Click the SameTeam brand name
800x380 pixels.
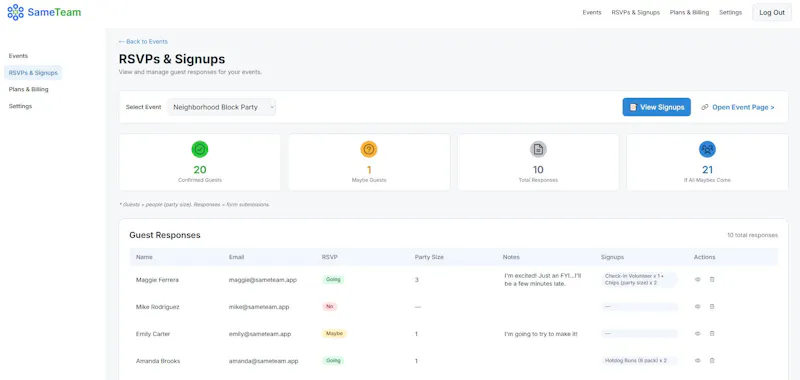coord(54,12)
